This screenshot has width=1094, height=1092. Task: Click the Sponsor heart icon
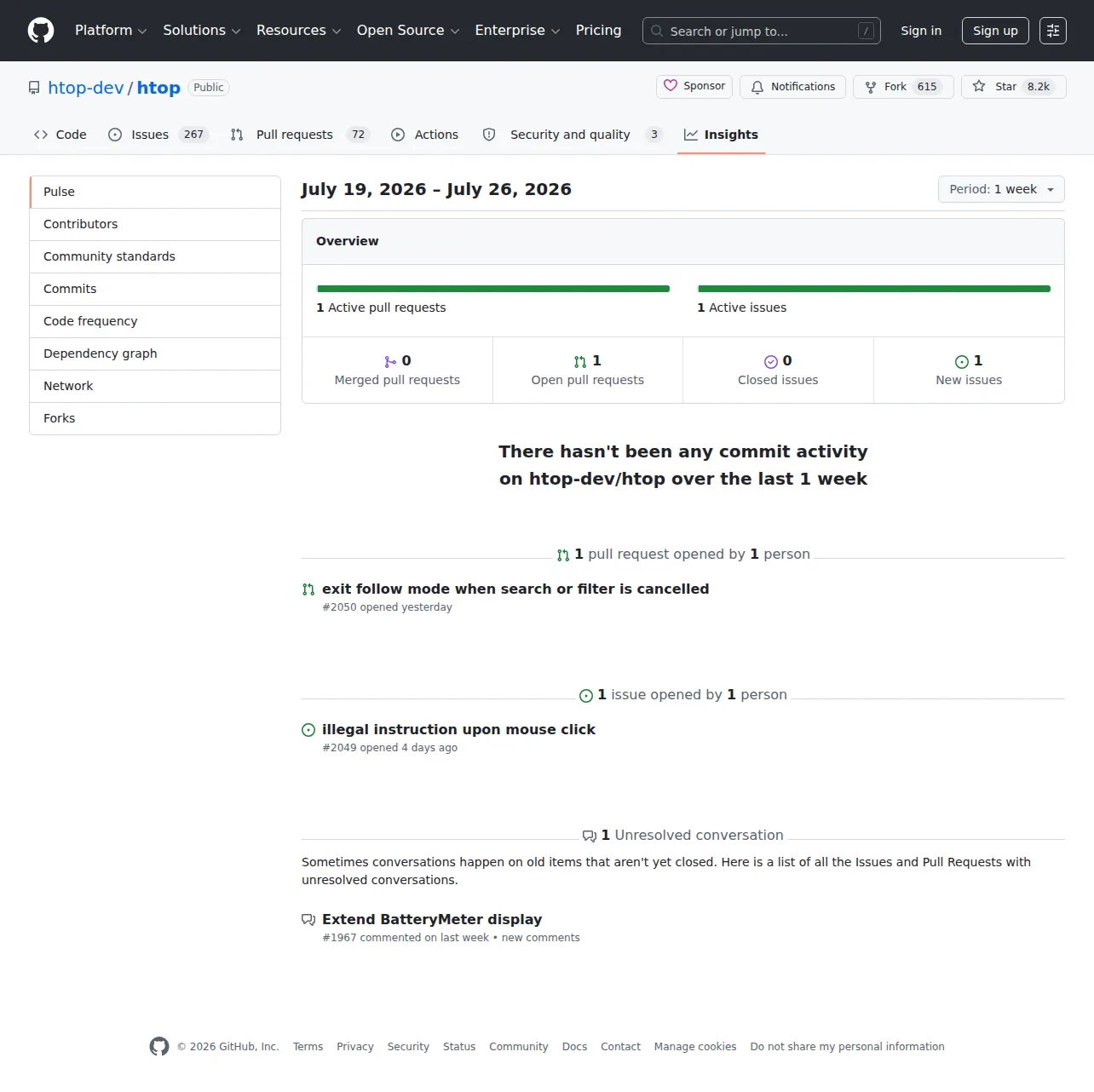(x=671, y=86)
